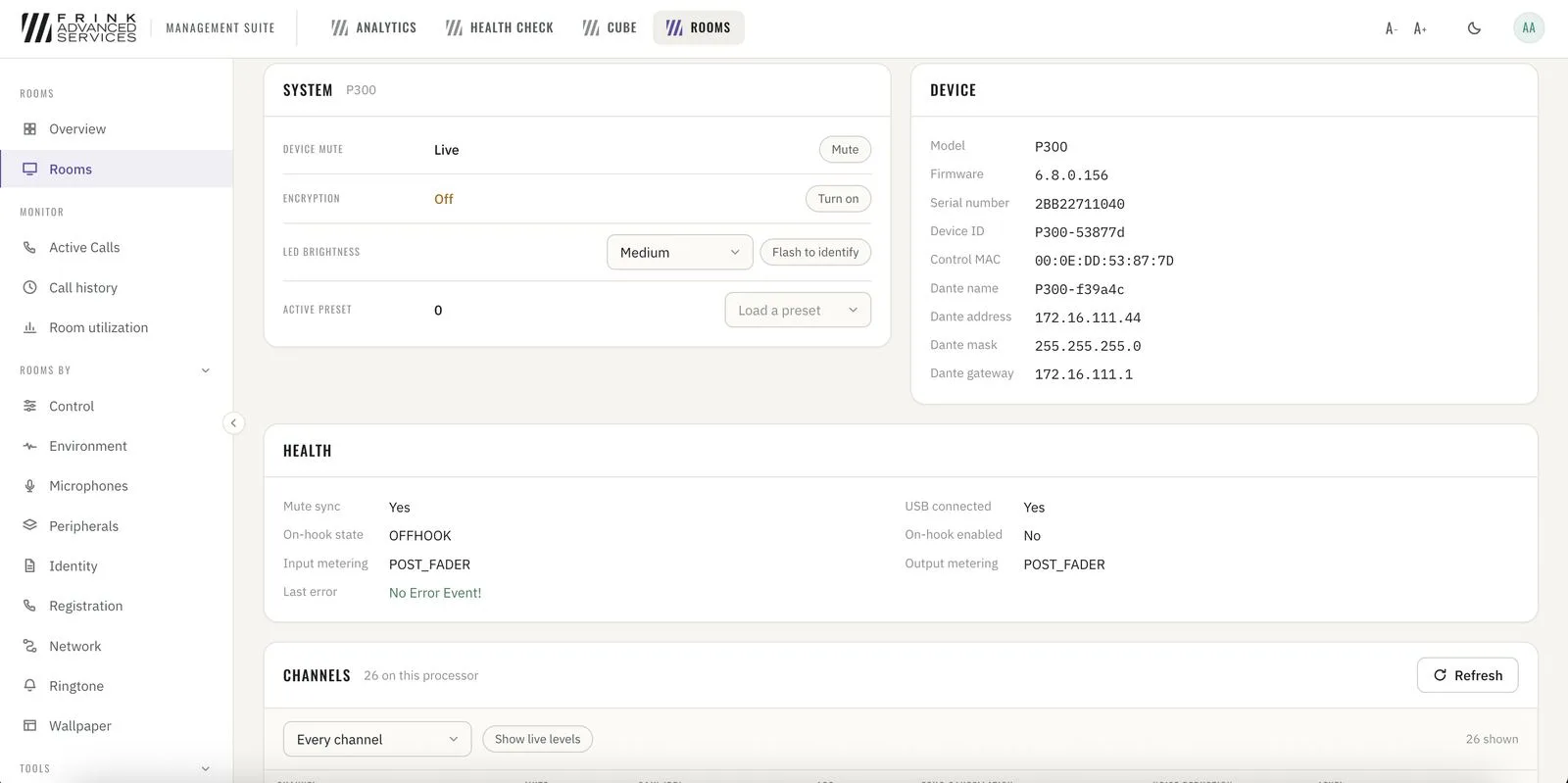Open Active Calls phone icon
Image resolution: width=1568 pixels, height=783 pixels.
29,247
